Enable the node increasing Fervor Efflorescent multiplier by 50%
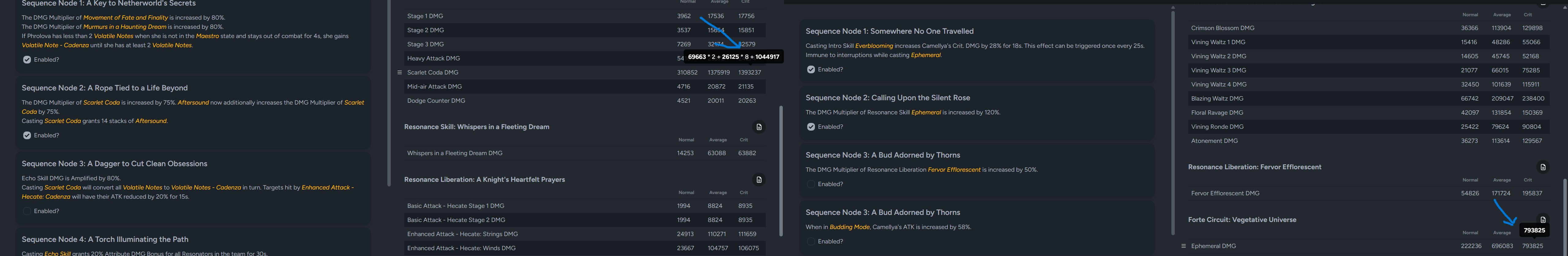Screen dimensions: 1568x256 pyautogui.click(x=811, y=184)
